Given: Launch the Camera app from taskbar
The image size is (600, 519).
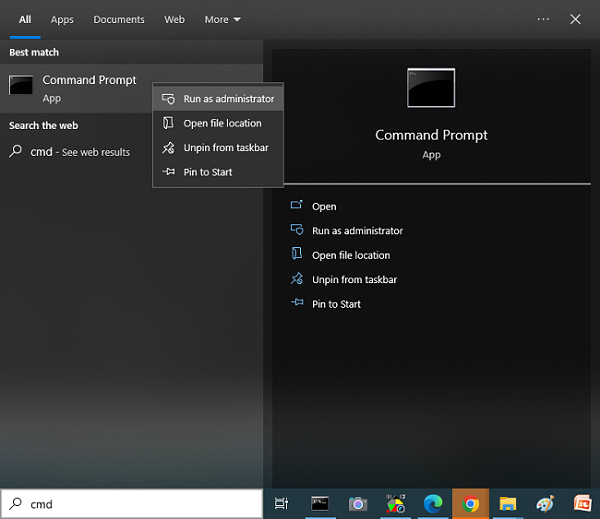Looking at the screenshot, I should click(x=357, y=504).
